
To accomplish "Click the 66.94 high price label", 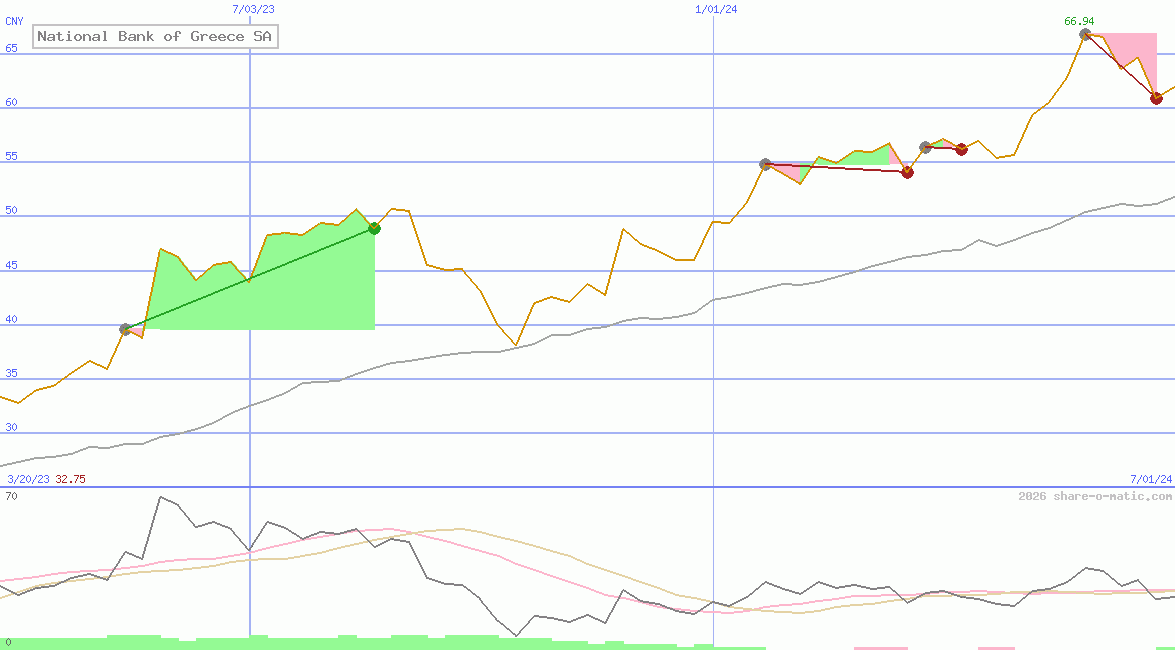I will (x=1079, y=20).
